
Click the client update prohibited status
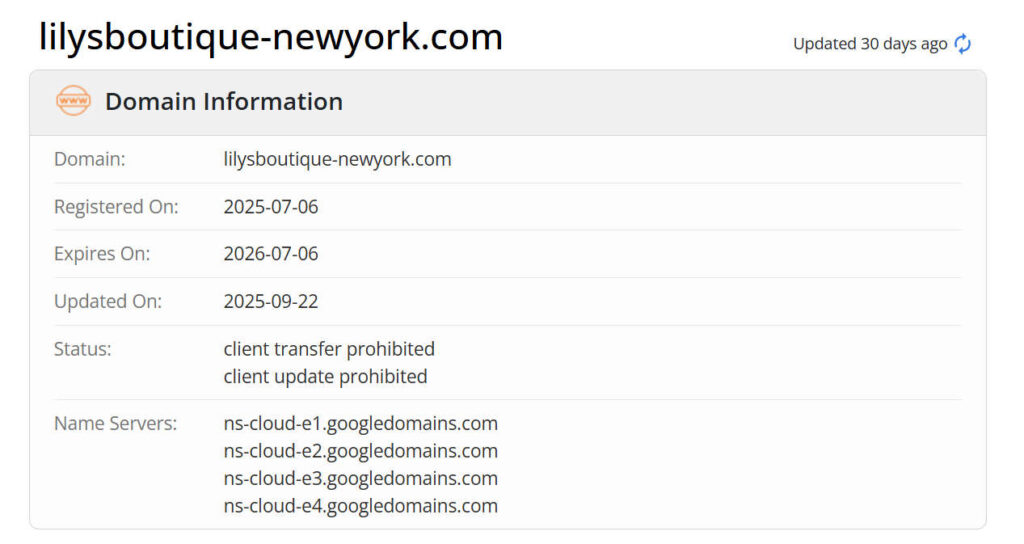(325, 377)
